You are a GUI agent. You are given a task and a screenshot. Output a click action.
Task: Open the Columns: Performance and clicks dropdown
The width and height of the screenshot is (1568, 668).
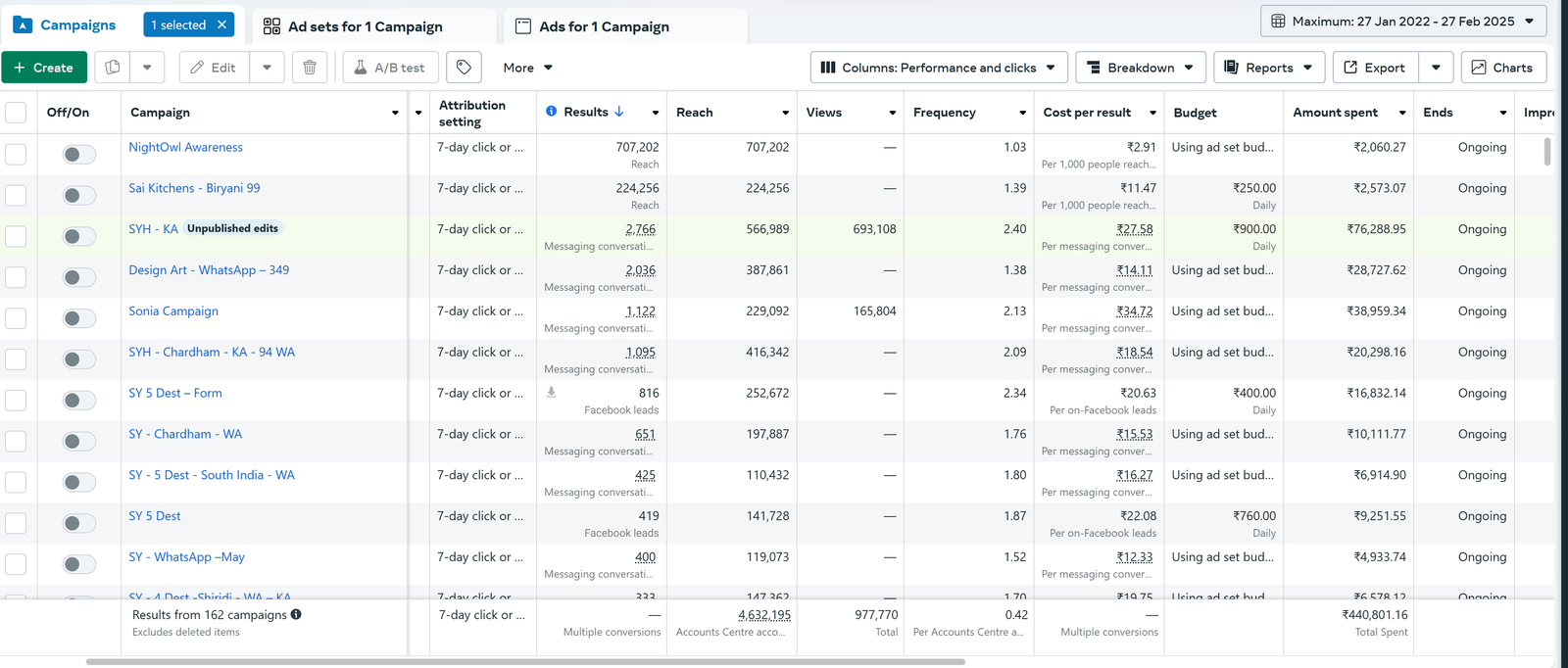point(938,68)
